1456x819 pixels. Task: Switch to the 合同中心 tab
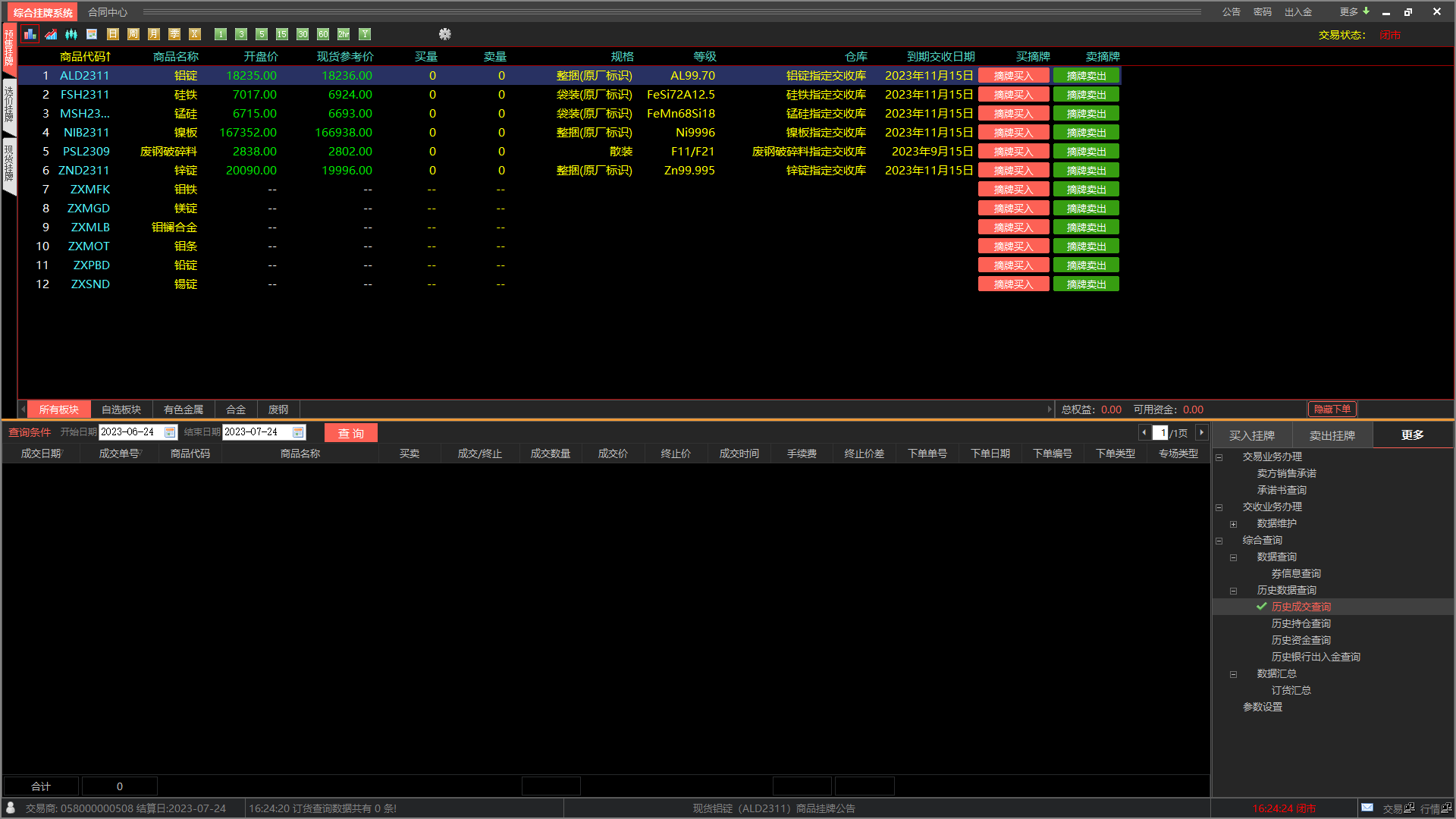click(x=108, y=12)
